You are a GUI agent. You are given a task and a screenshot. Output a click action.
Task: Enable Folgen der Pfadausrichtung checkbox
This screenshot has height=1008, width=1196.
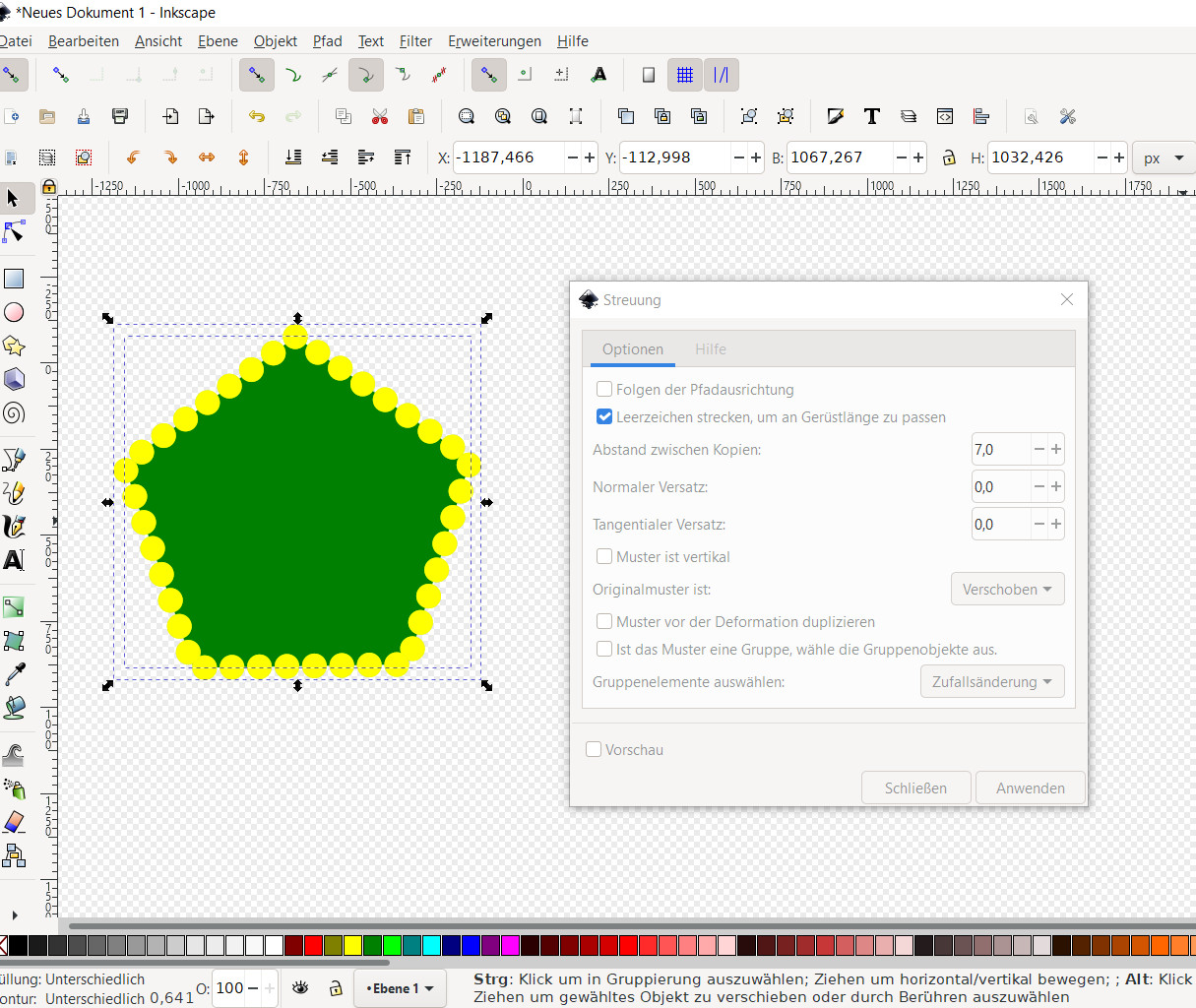604,389
